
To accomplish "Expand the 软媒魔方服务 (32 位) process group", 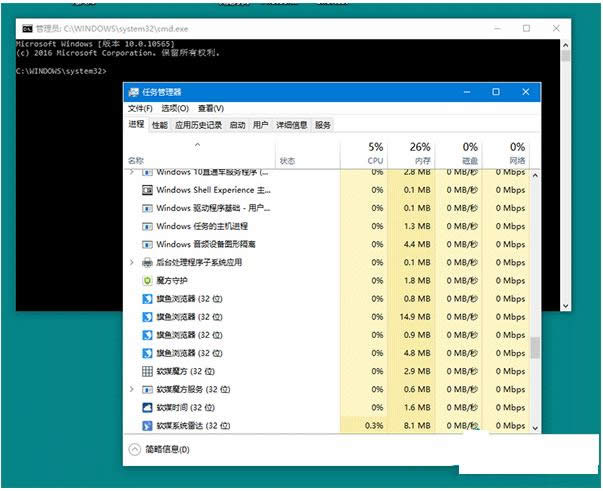I will pyautogui.click(x=132, y=389).
